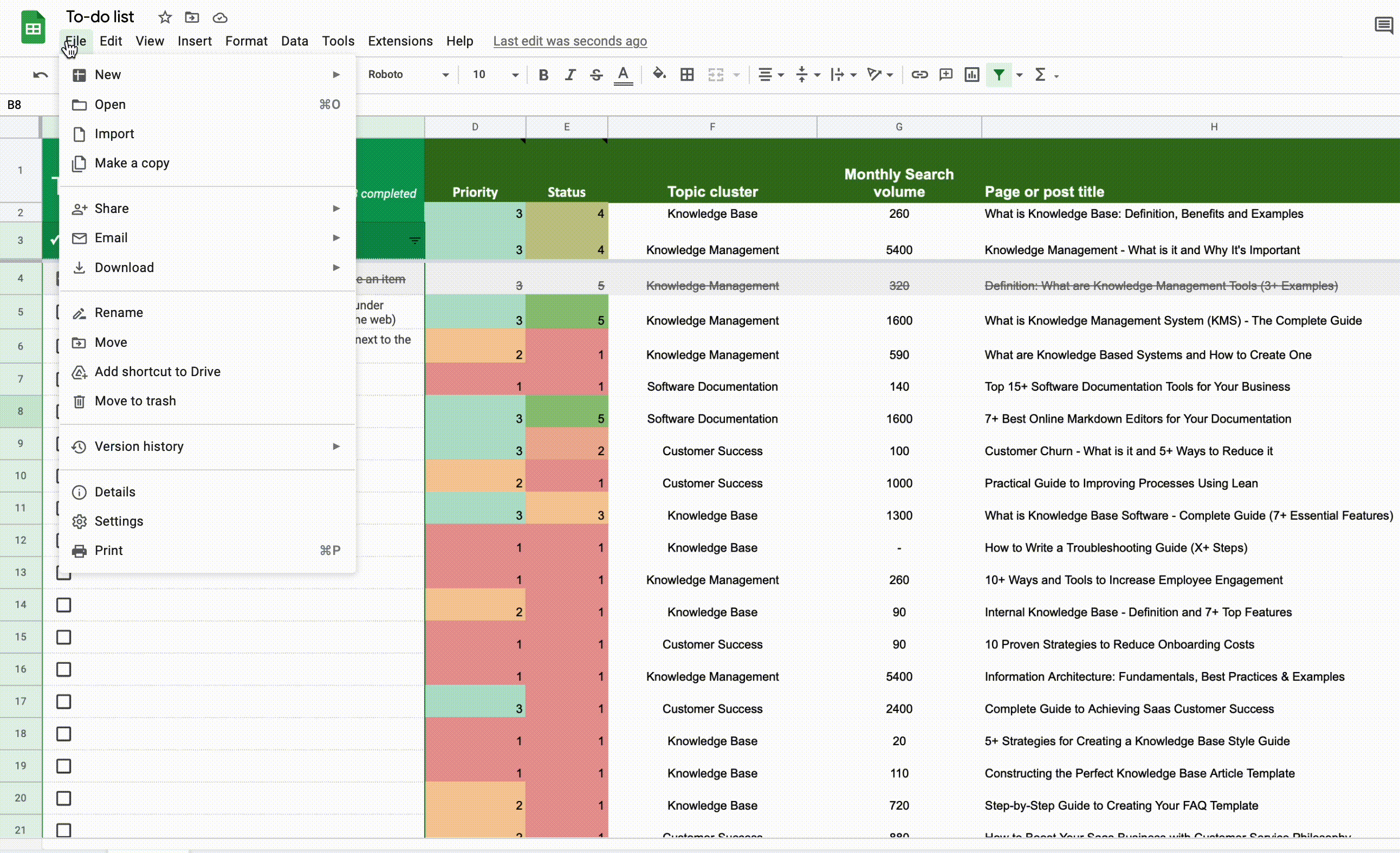Open comment history
The height and width of the screenshot is (853, 1400).
point(1382,25)
